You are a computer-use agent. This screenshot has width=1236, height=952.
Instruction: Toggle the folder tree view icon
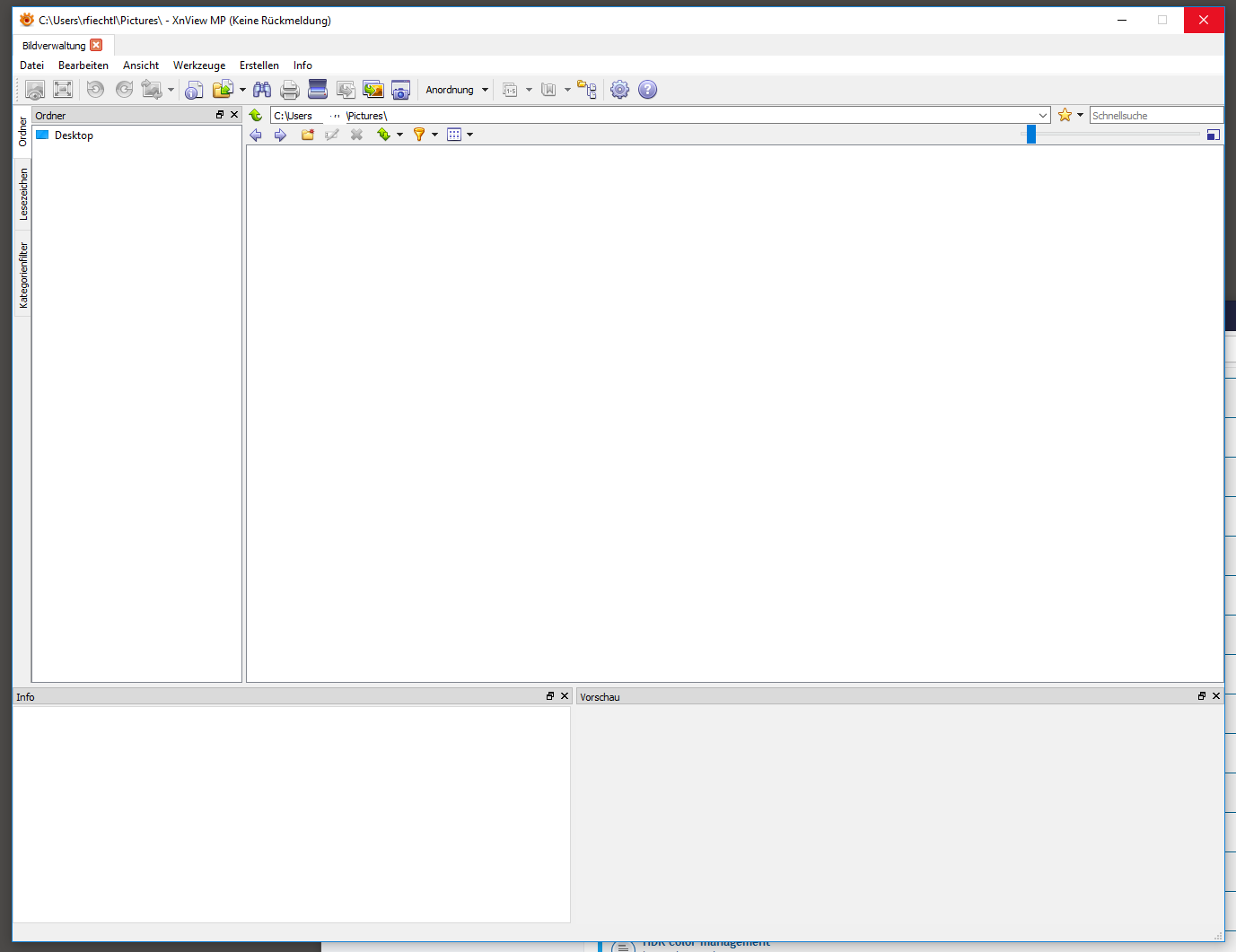pos(587,90)
